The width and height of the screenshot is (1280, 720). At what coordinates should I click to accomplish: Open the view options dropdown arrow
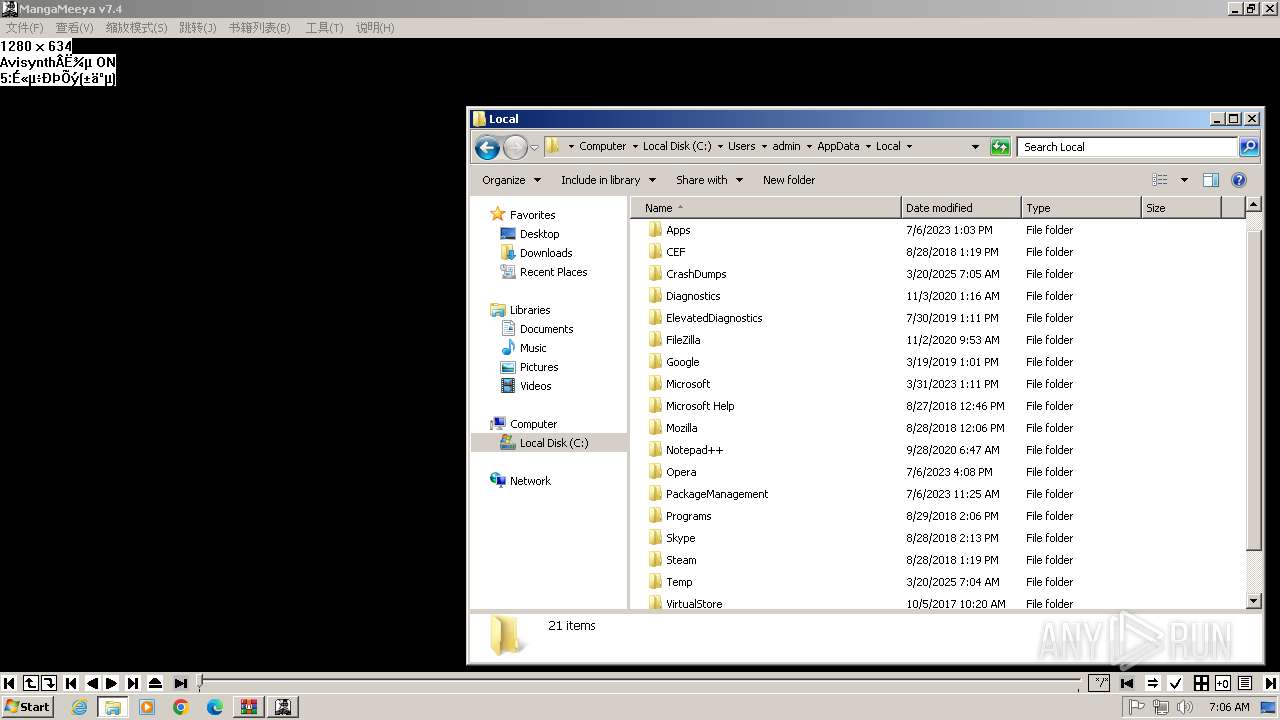[1184, 180]
